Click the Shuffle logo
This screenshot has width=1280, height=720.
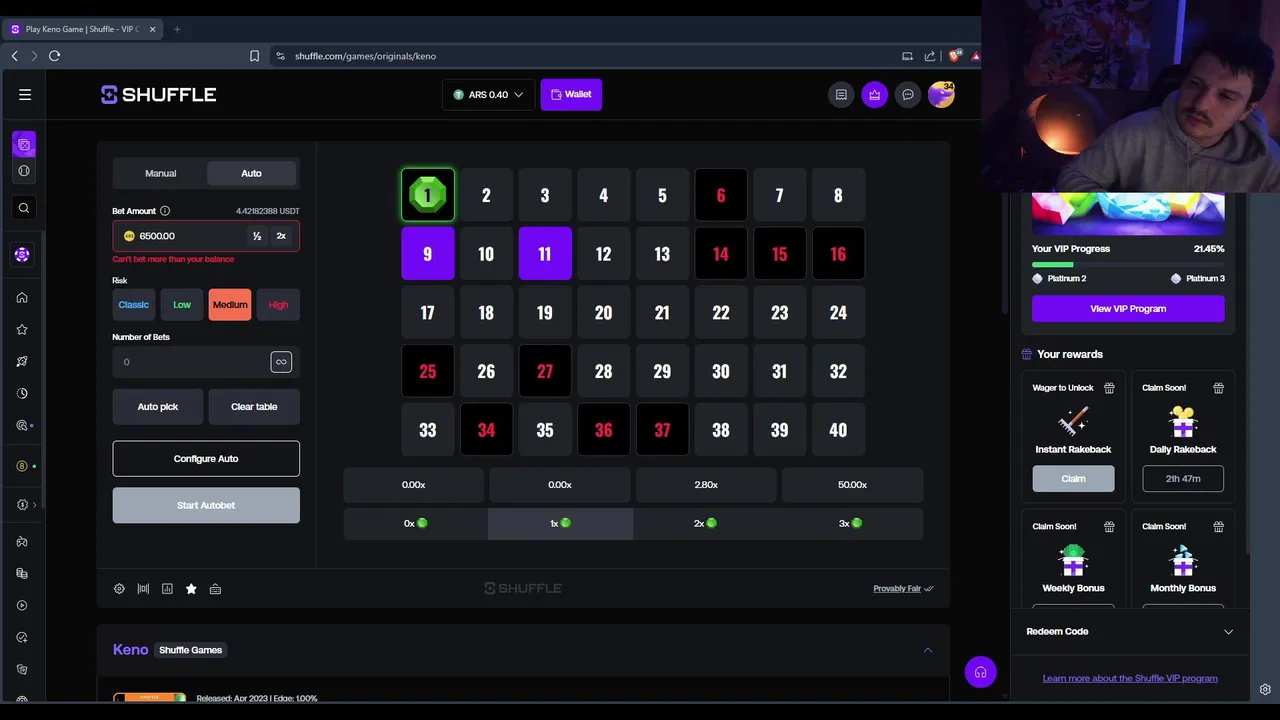pyautogui.click(x=158, y=95)
